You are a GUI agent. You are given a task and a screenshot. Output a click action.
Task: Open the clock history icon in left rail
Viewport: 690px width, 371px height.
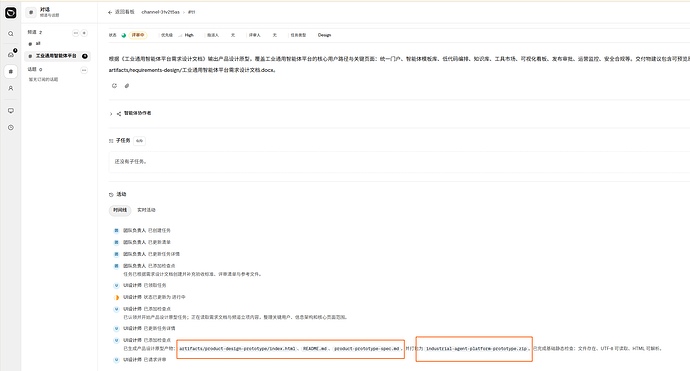[x=11, y=128]
